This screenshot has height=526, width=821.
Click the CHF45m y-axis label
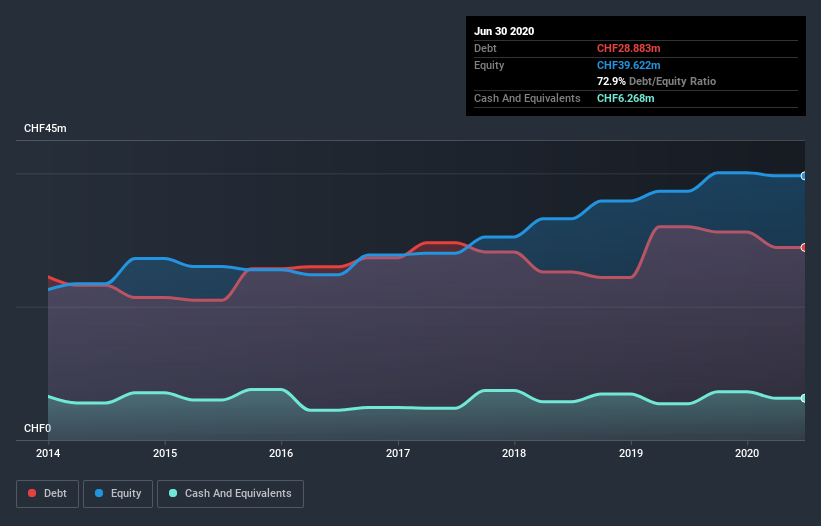[45, 128]
